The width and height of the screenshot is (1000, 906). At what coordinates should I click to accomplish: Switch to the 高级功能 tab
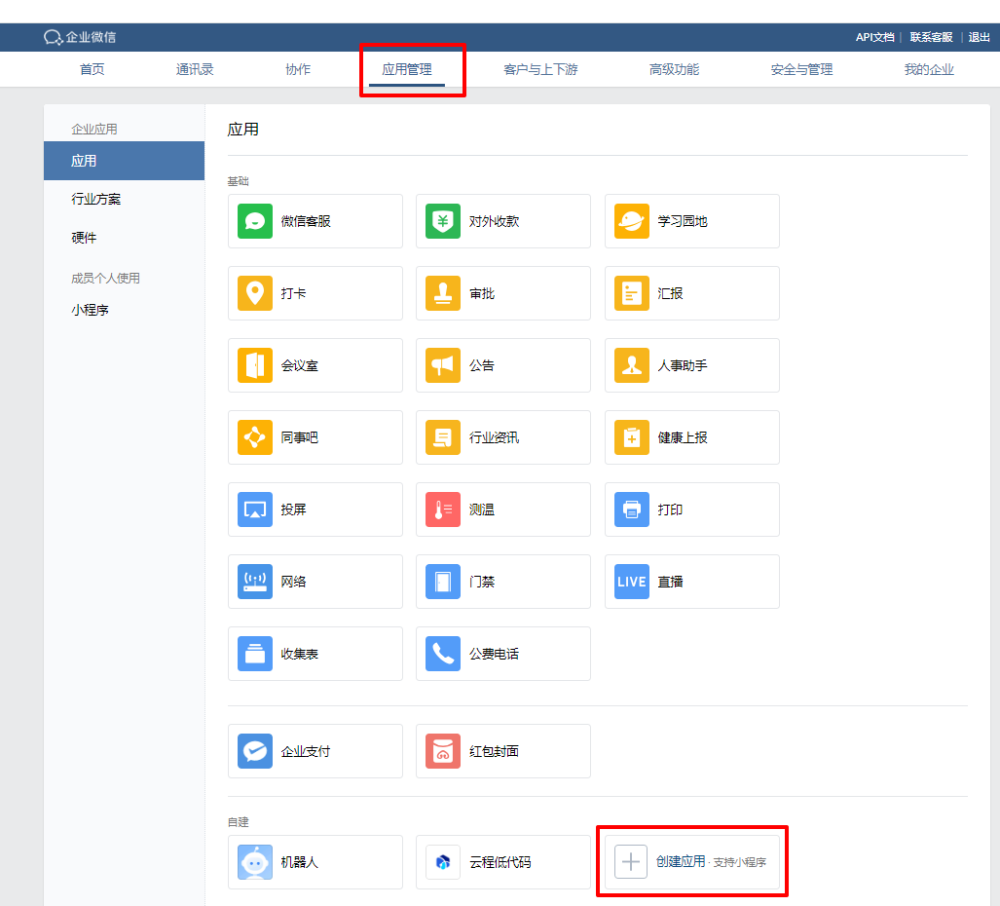tap(674, 69)
